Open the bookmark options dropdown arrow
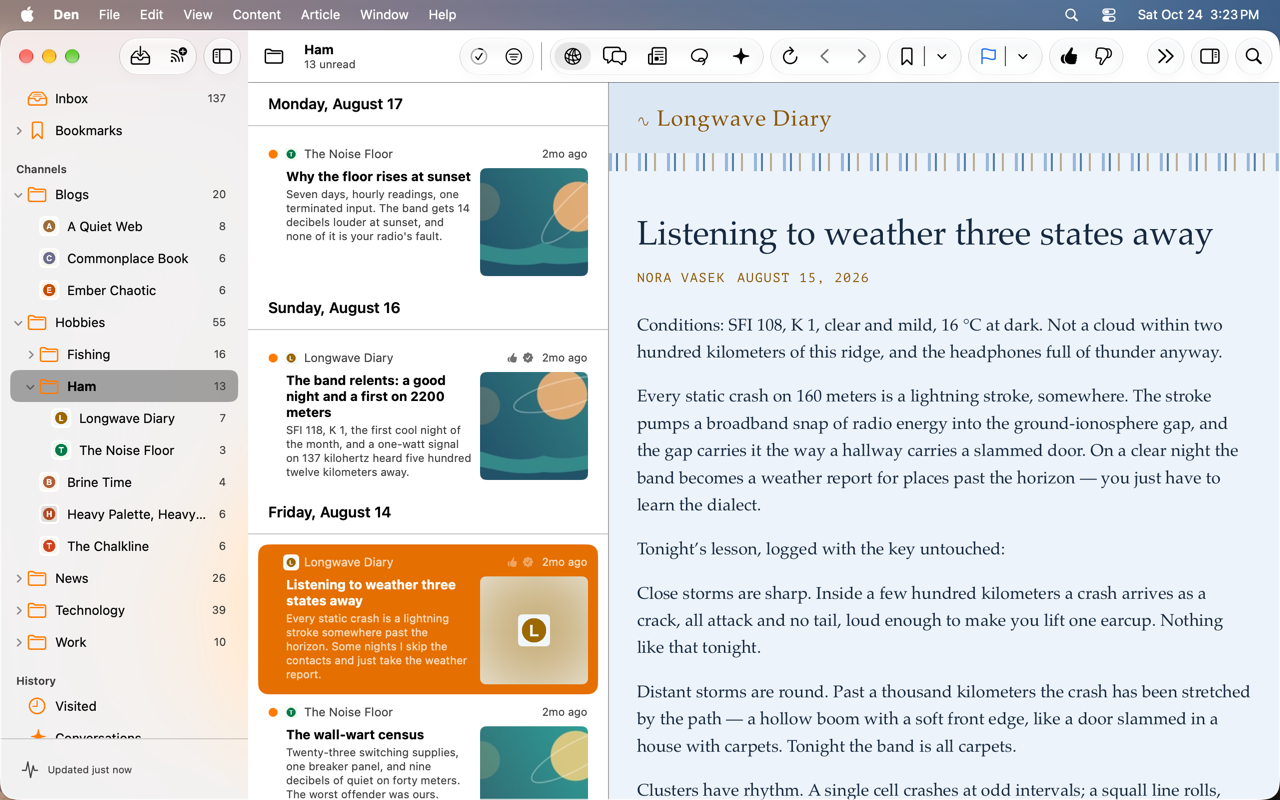Viewport: 1280px width, 800px height. tap(942, 57)
